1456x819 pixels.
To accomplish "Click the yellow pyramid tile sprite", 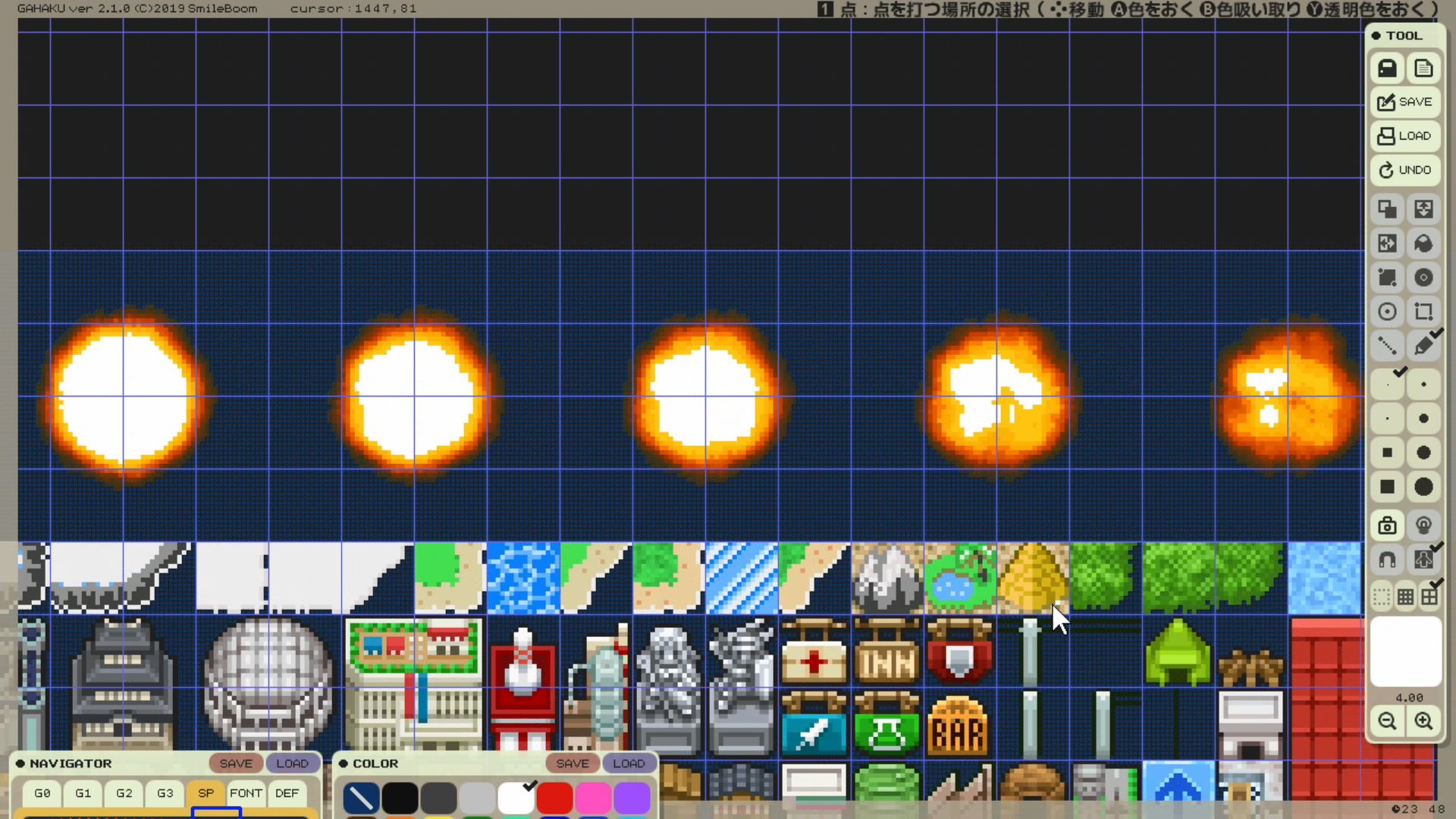I will coord(1032,578).
